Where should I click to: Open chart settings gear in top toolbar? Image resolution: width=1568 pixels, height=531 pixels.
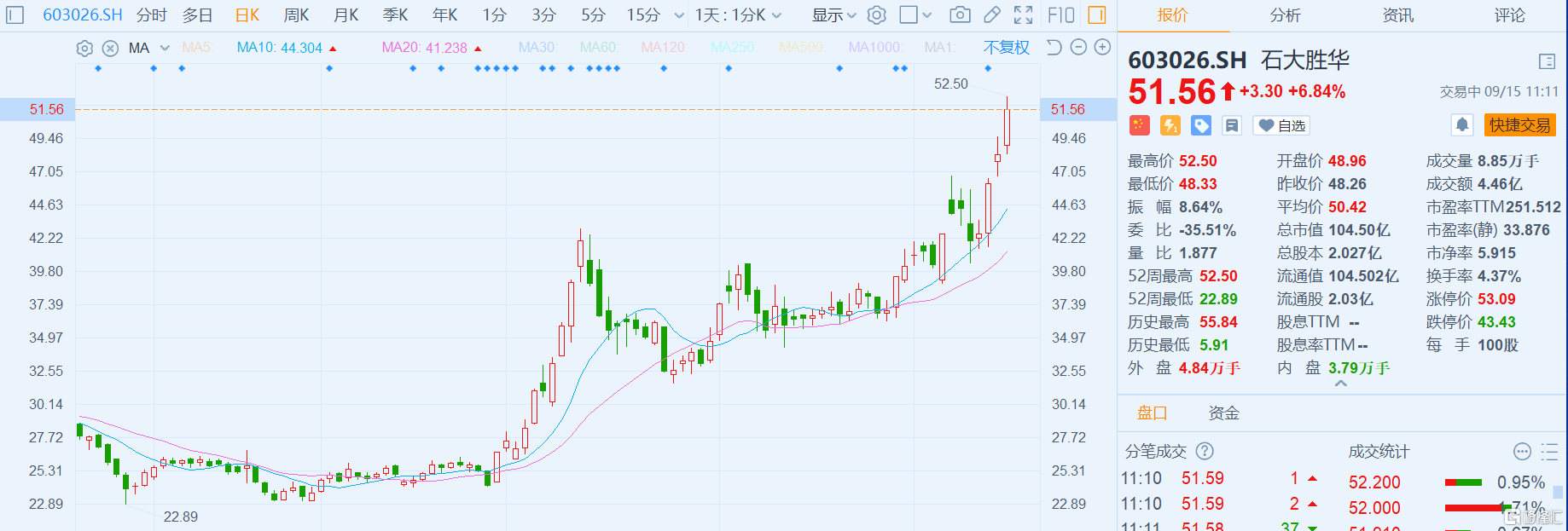pyautogui.click(x=876, y=15)
